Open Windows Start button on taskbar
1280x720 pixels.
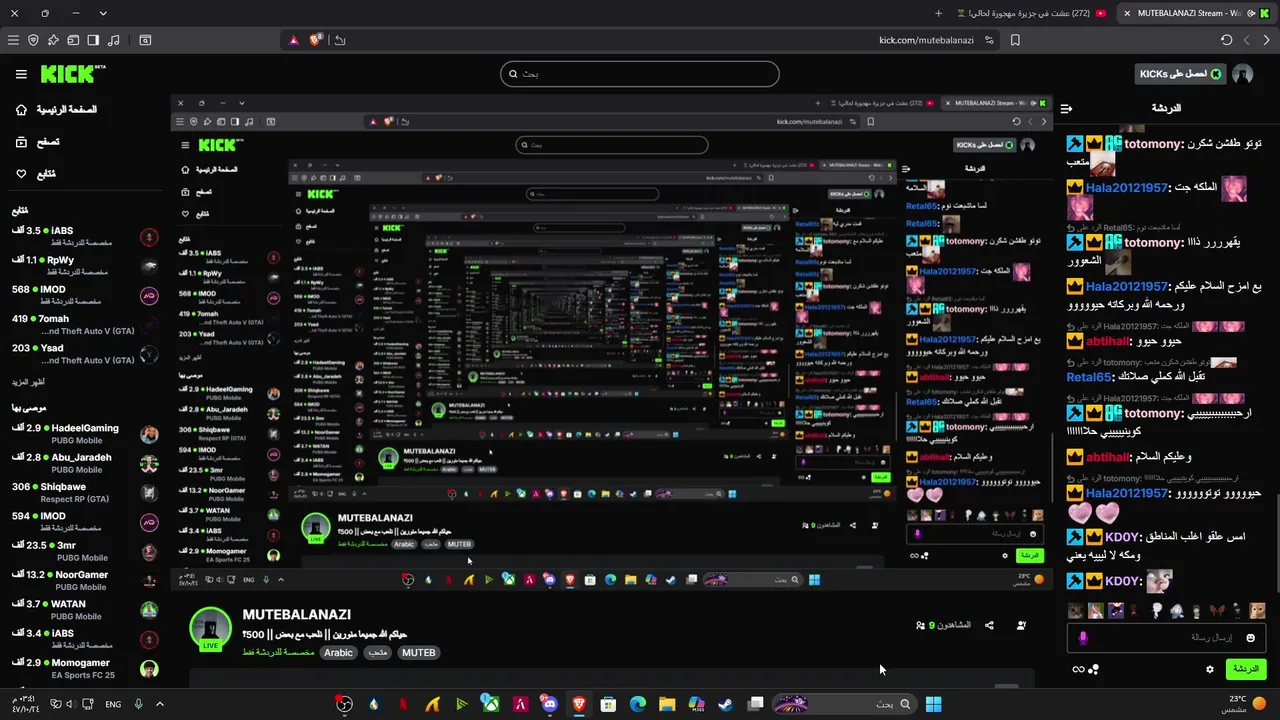point(933,704)
